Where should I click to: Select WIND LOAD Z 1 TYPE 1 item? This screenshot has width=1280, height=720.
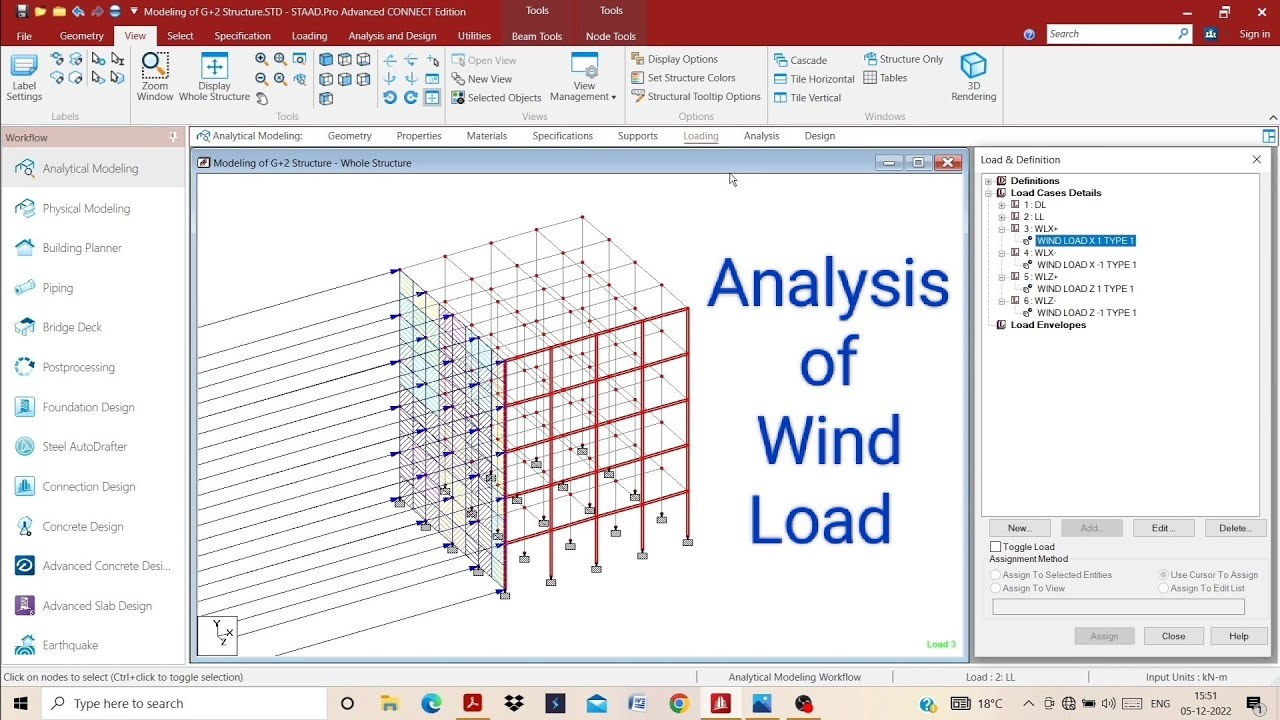pos(1086,289)
